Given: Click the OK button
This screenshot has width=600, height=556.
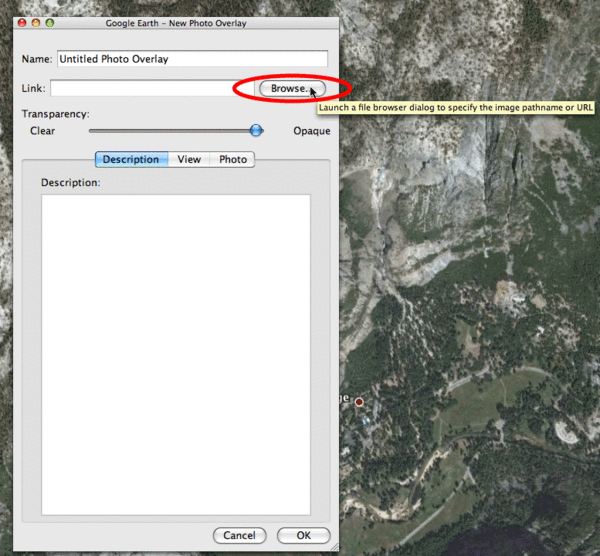Looking at the screenshot, I should pos(303,535).
